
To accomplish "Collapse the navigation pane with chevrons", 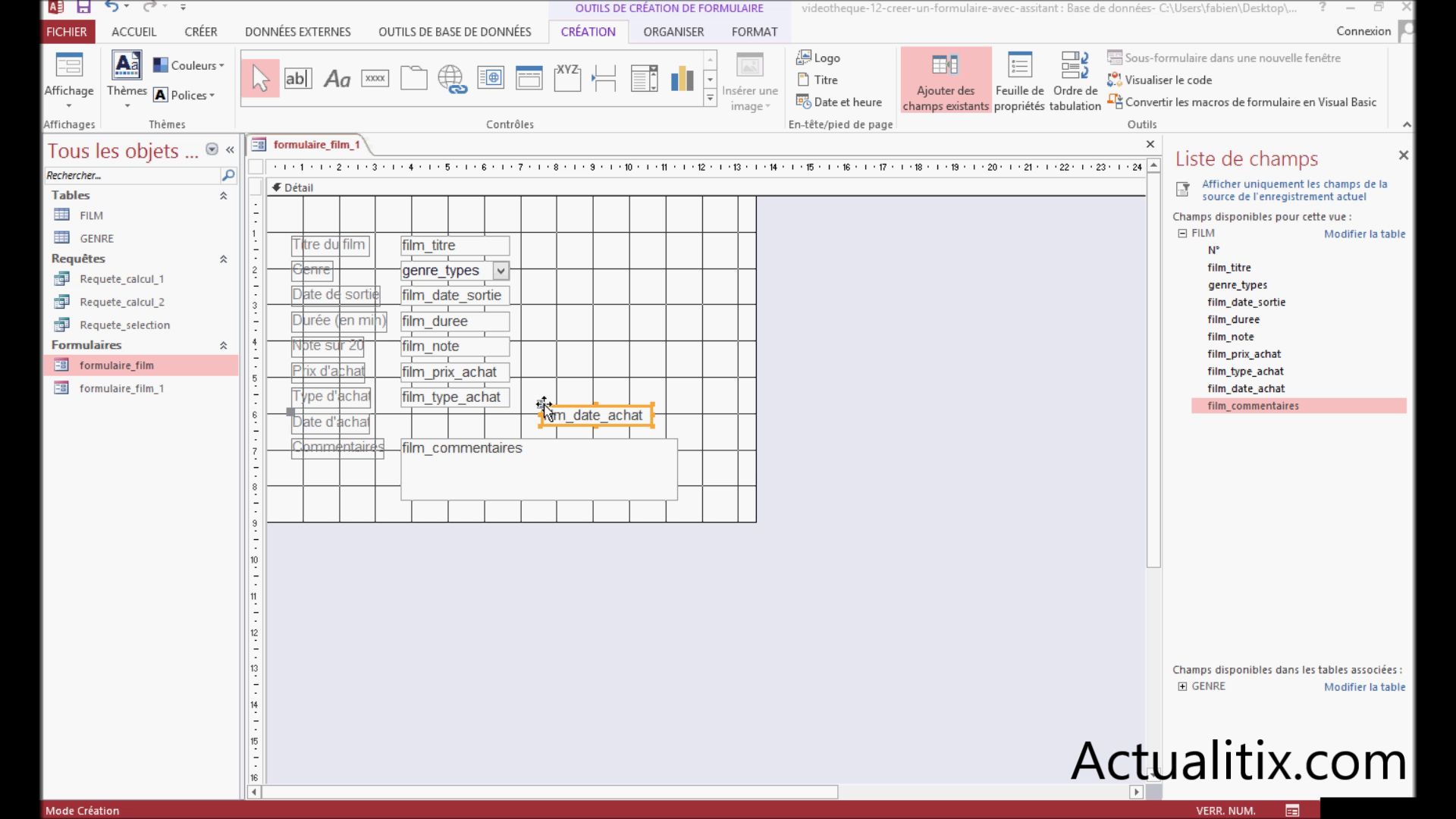I will (230, 150).
